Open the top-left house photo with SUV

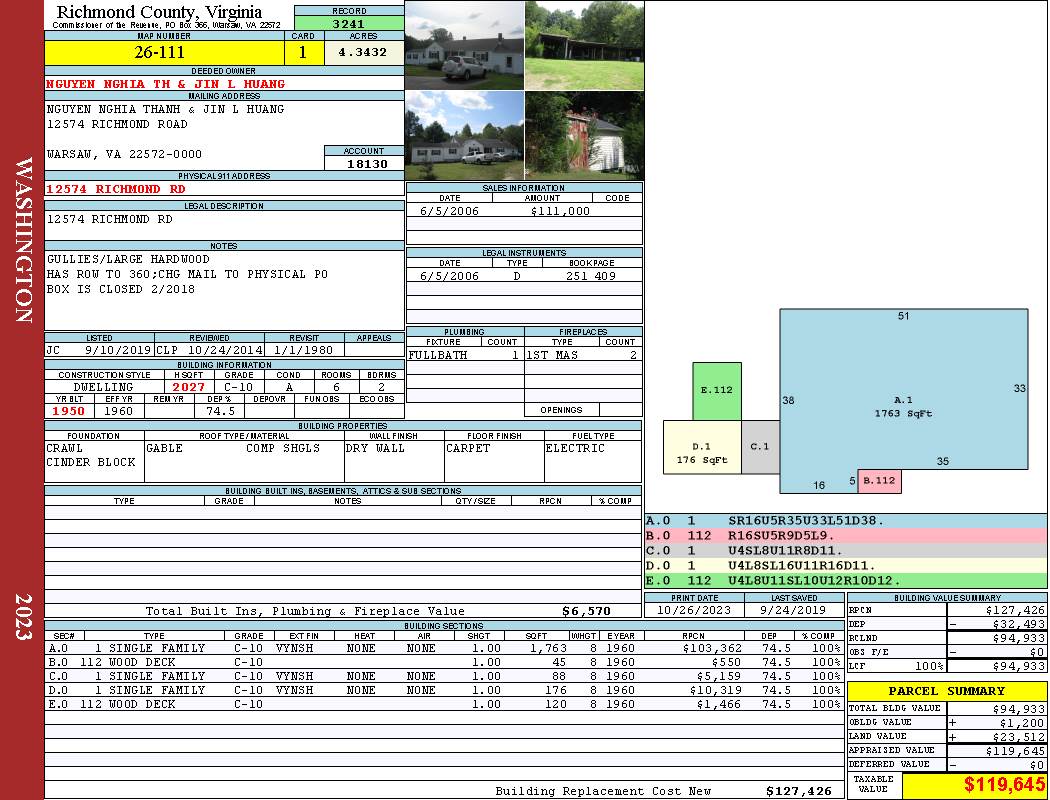(x=464, y=45)
